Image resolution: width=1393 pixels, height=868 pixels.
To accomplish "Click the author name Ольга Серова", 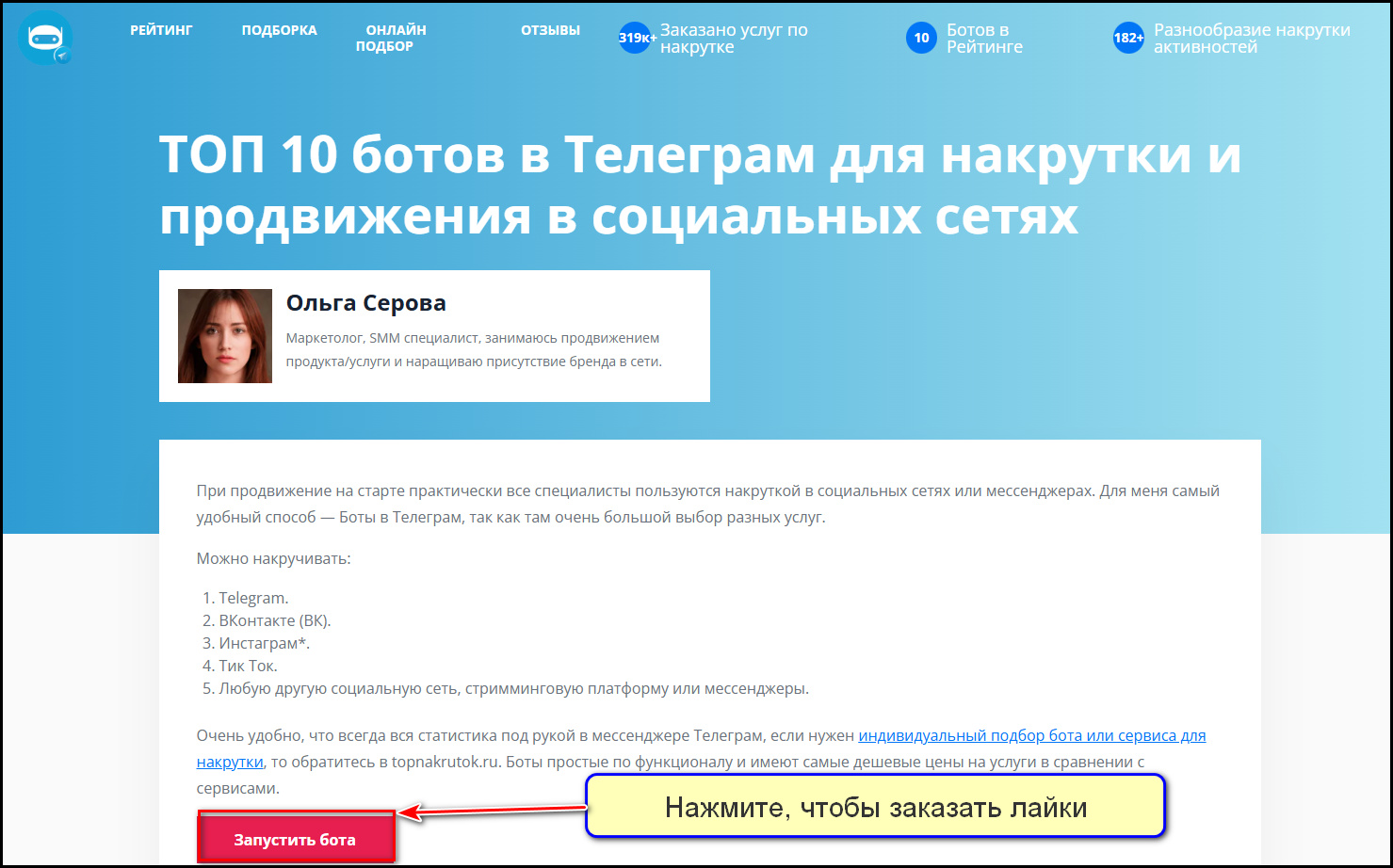I will click(x=366, y=303).
